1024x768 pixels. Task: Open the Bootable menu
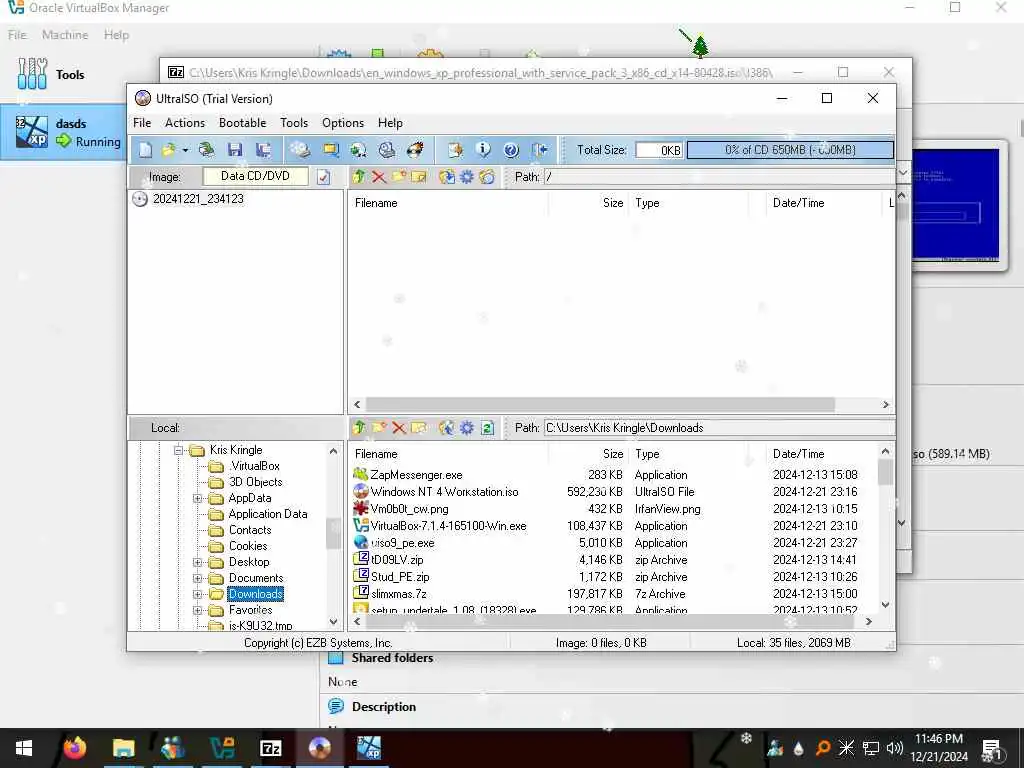pos(242,123)
